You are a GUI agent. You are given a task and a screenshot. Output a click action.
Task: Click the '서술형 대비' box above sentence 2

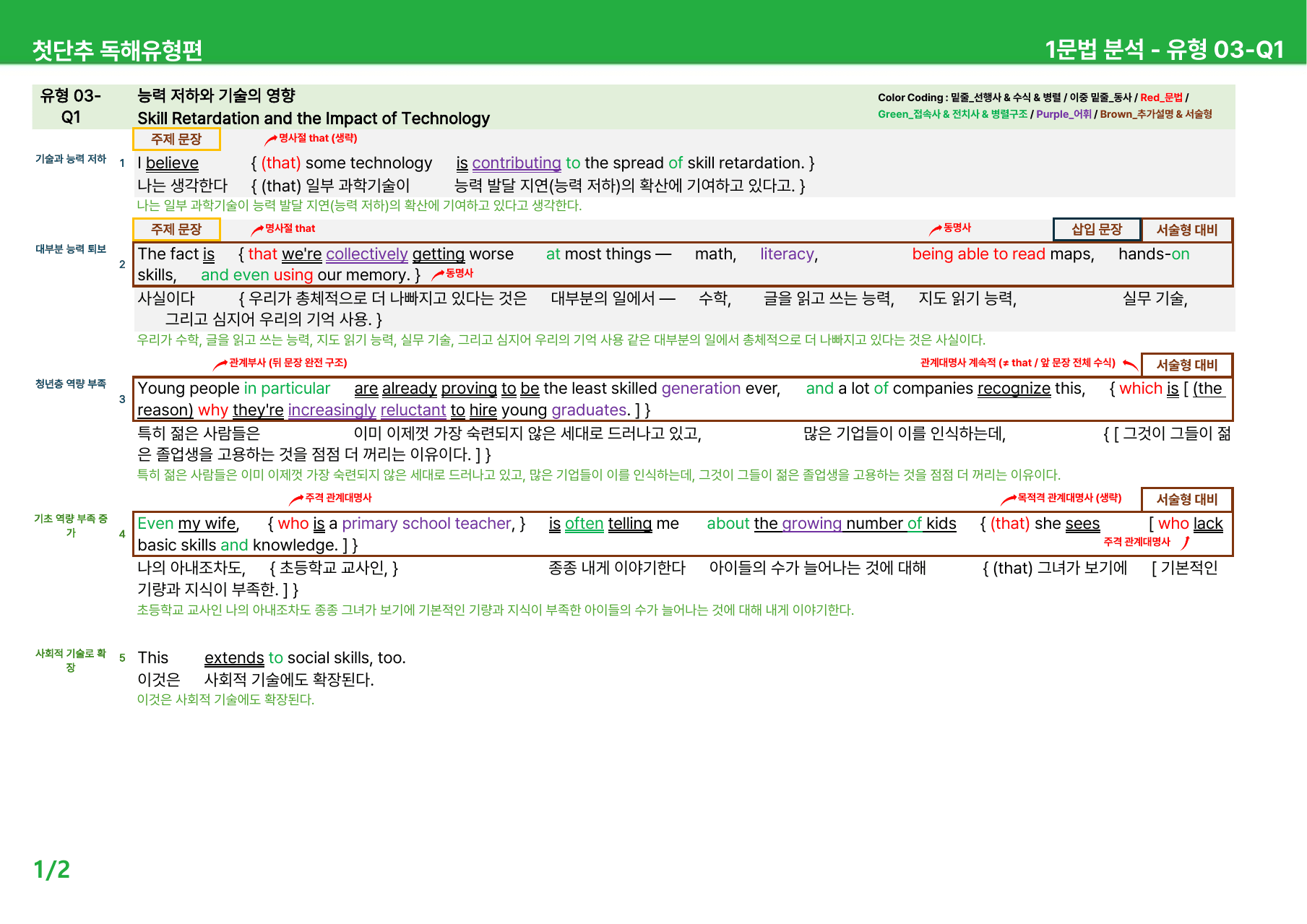1187,230
